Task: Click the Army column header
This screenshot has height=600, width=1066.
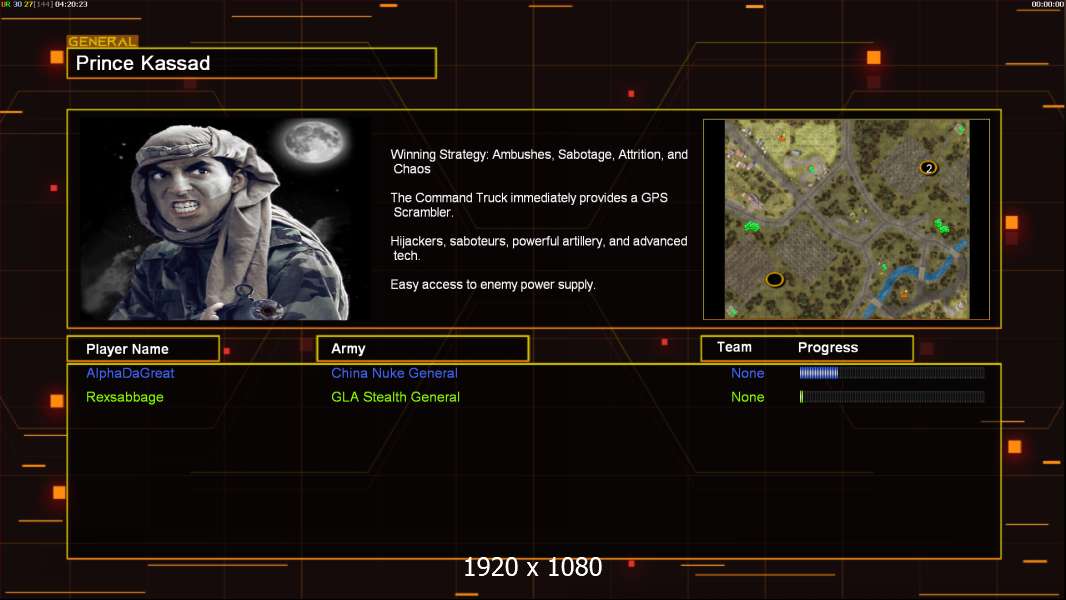Action: (x=423, y=349)
